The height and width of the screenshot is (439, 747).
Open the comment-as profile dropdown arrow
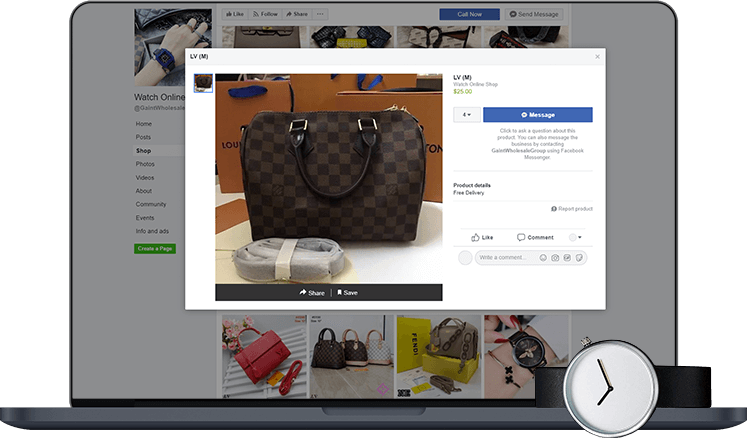(x=575, y=237)
